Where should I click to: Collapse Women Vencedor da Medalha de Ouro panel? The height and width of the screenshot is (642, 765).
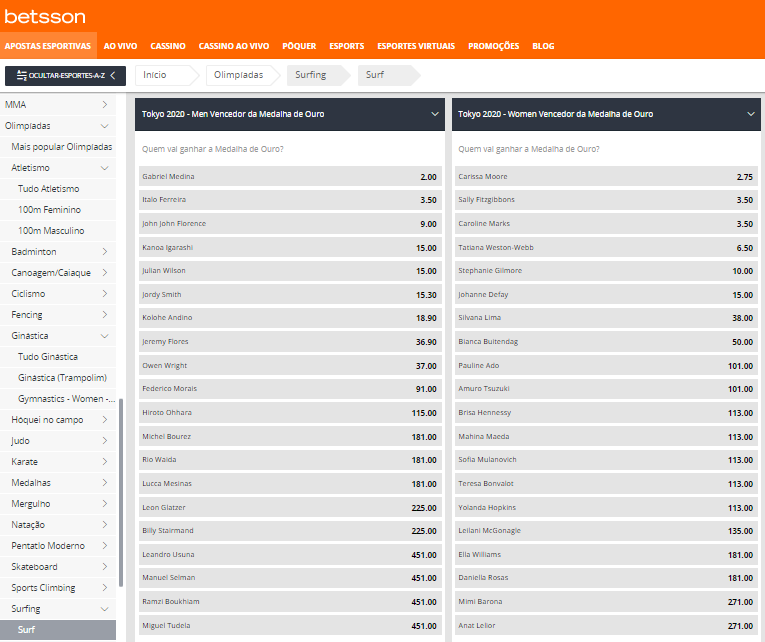coord(750,114)
